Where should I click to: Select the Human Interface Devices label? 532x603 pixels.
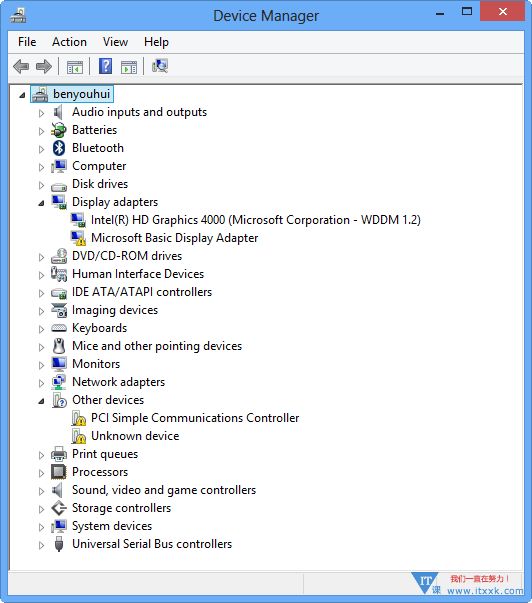(138, 274)
